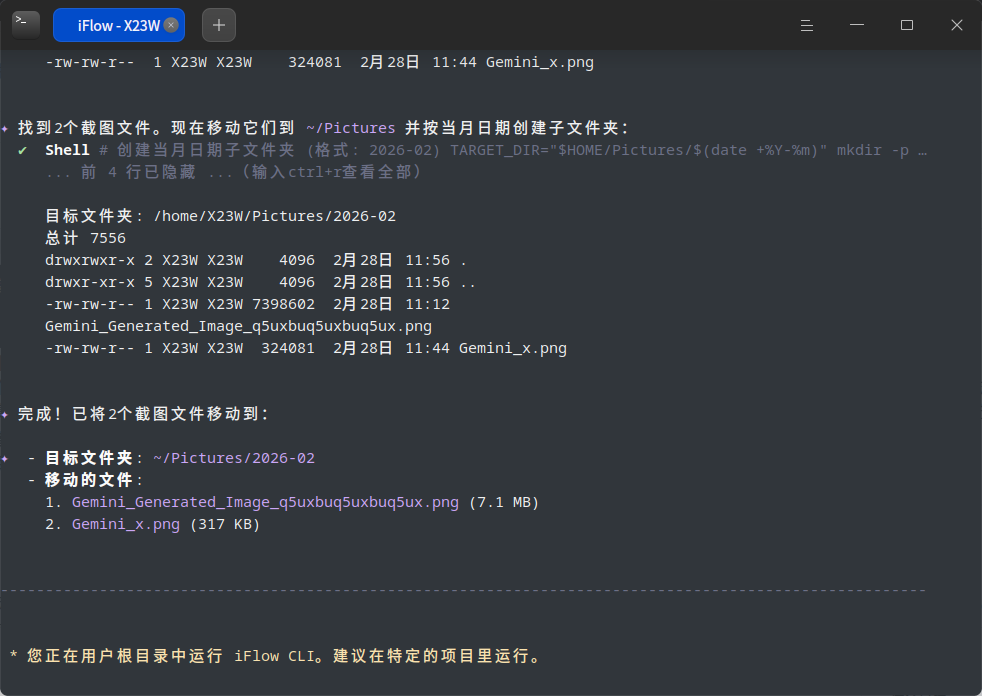Click the 完成！已将2个截图文件移动到 message
Screen dimensions: 982x696
click(143, 414)
